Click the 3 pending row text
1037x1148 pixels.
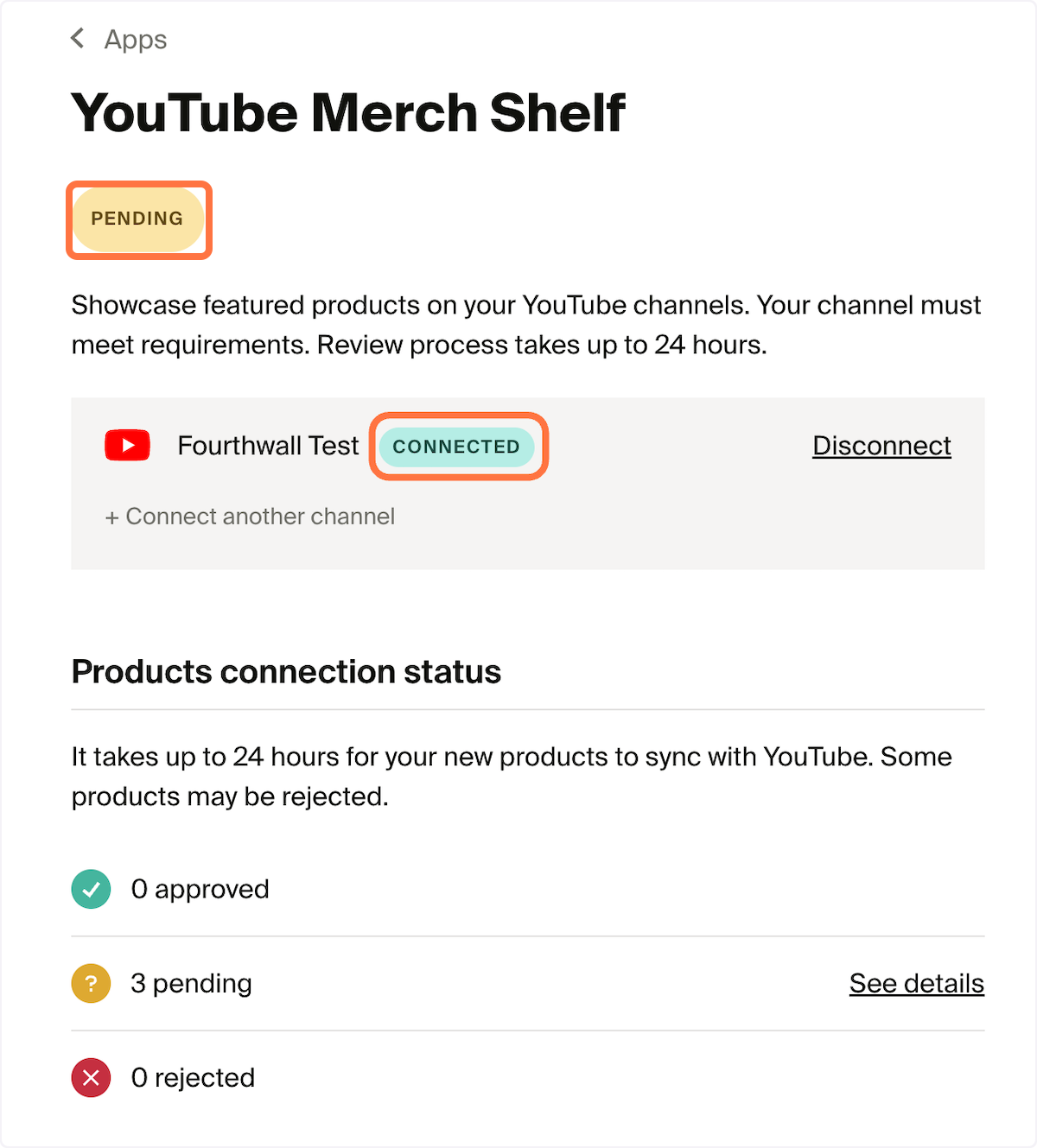coord(192,983)
